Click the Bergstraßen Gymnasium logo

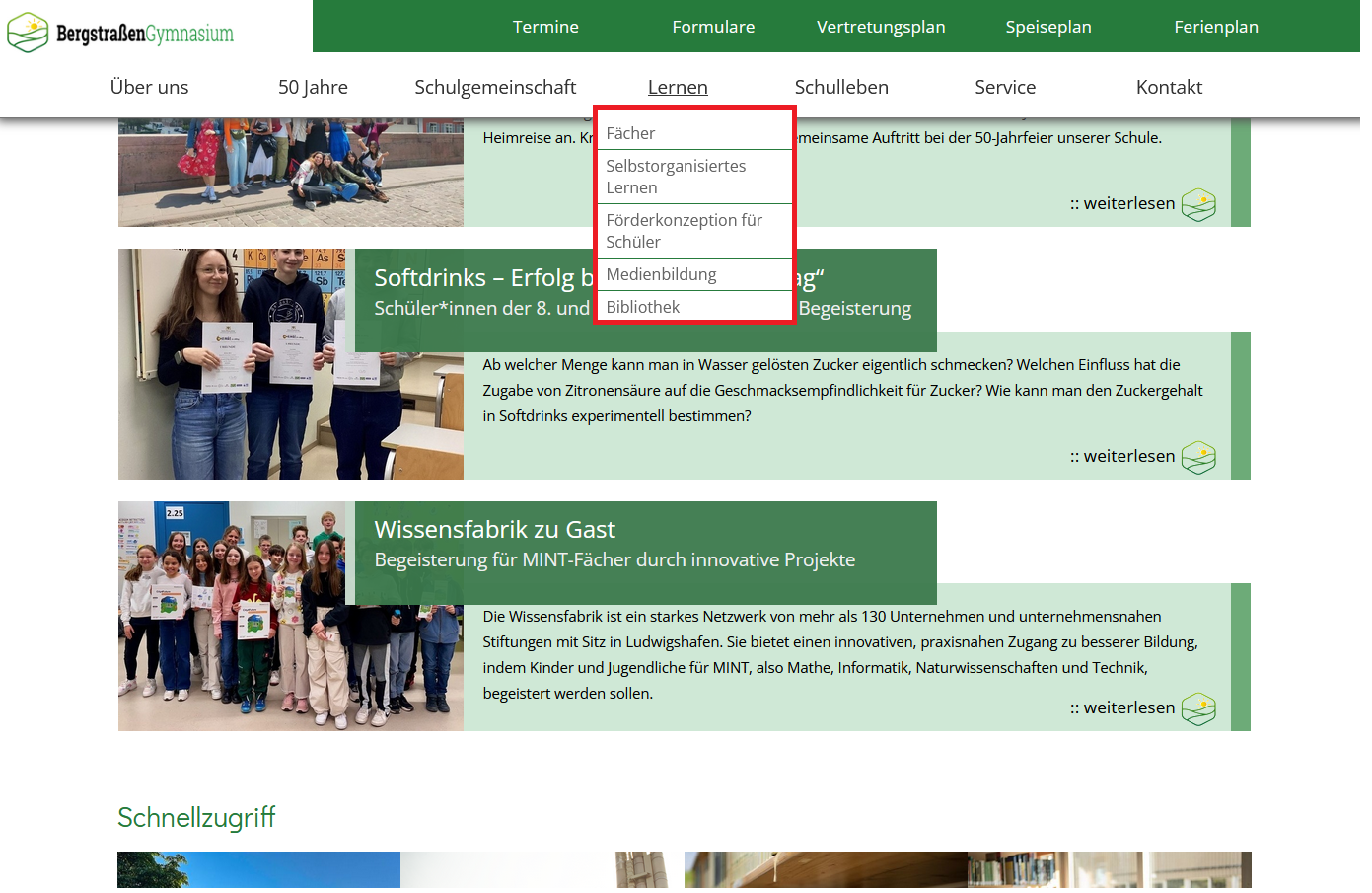point(120,33)
